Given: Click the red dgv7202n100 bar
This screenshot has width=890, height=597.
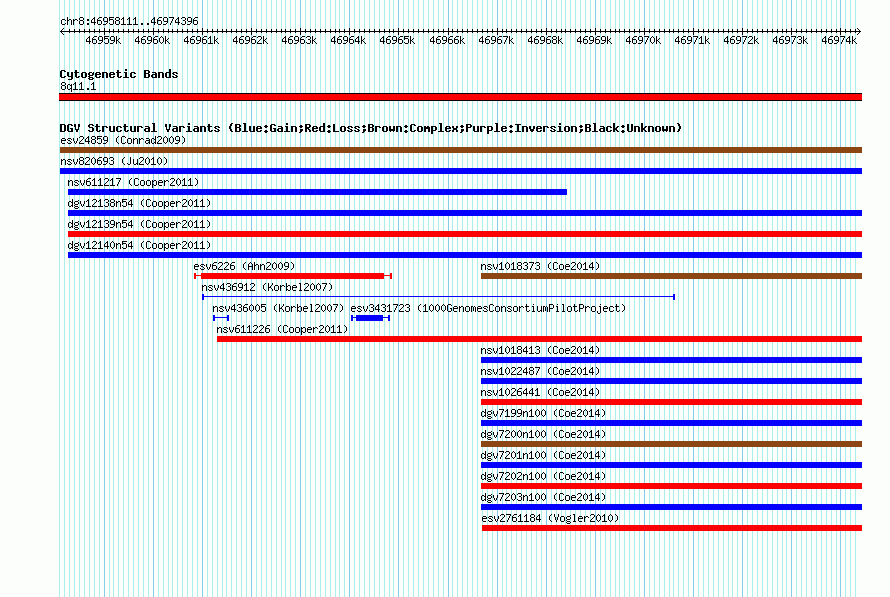Looking at the screenshot, I should pos(671,486).
